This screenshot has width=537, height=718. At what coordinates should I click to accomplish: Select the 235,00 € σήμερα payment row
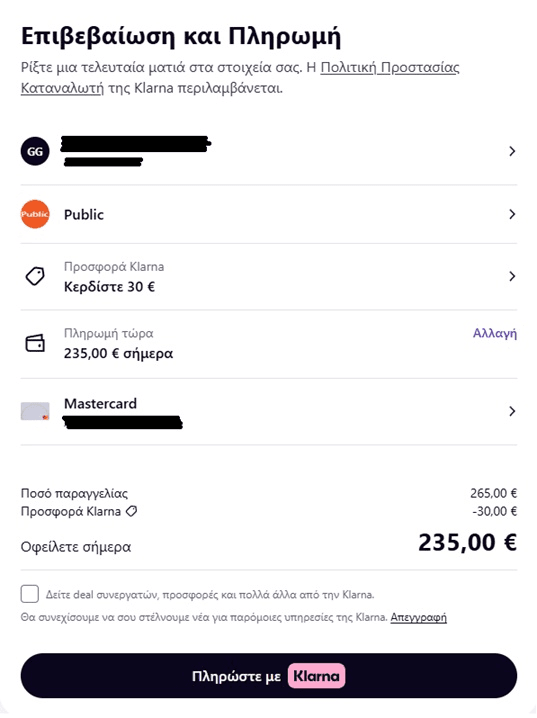coord(269,343)
